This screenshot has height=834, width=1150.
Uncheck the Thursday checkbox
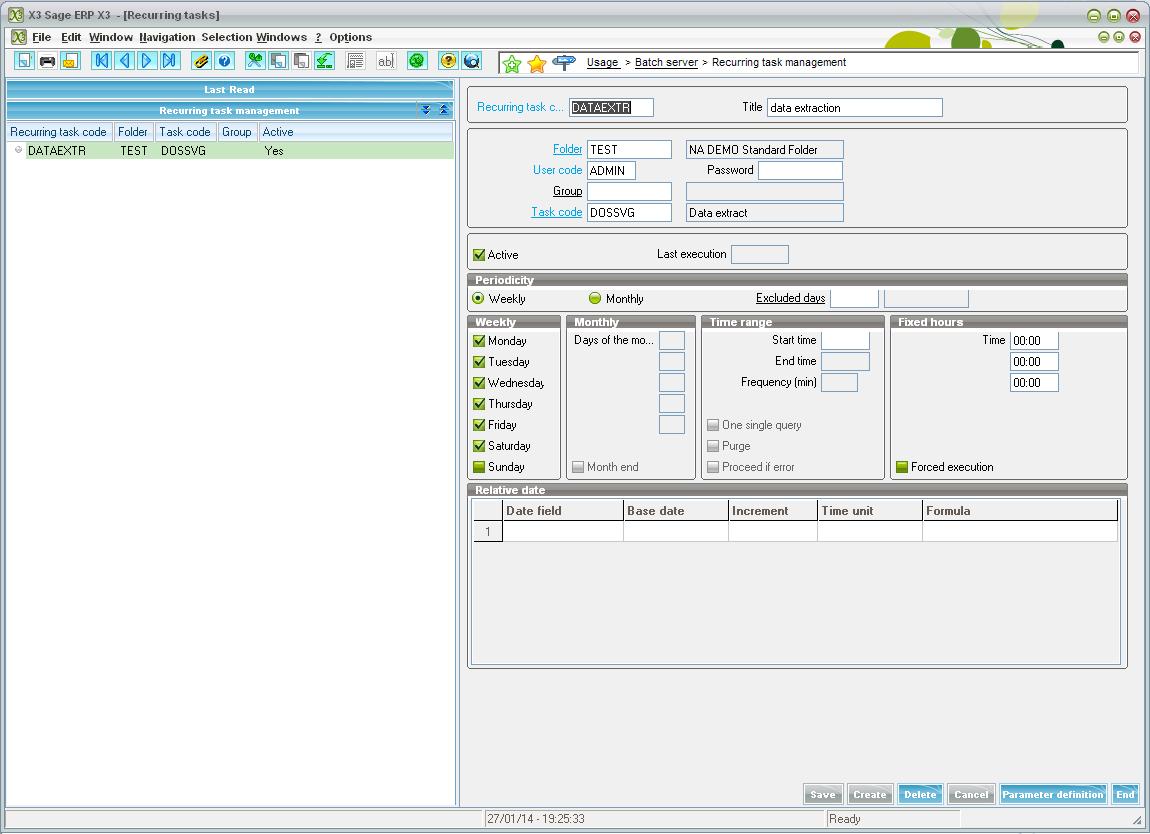pos(479,403)
